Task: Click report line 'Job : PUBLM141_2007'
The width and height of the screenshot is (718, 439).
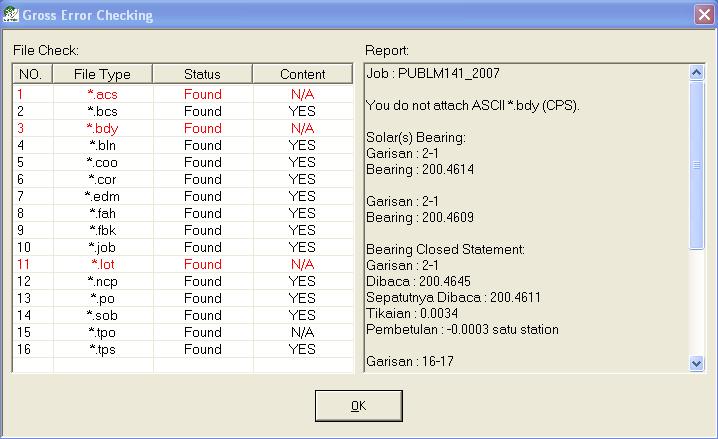Action: (433, 73)
